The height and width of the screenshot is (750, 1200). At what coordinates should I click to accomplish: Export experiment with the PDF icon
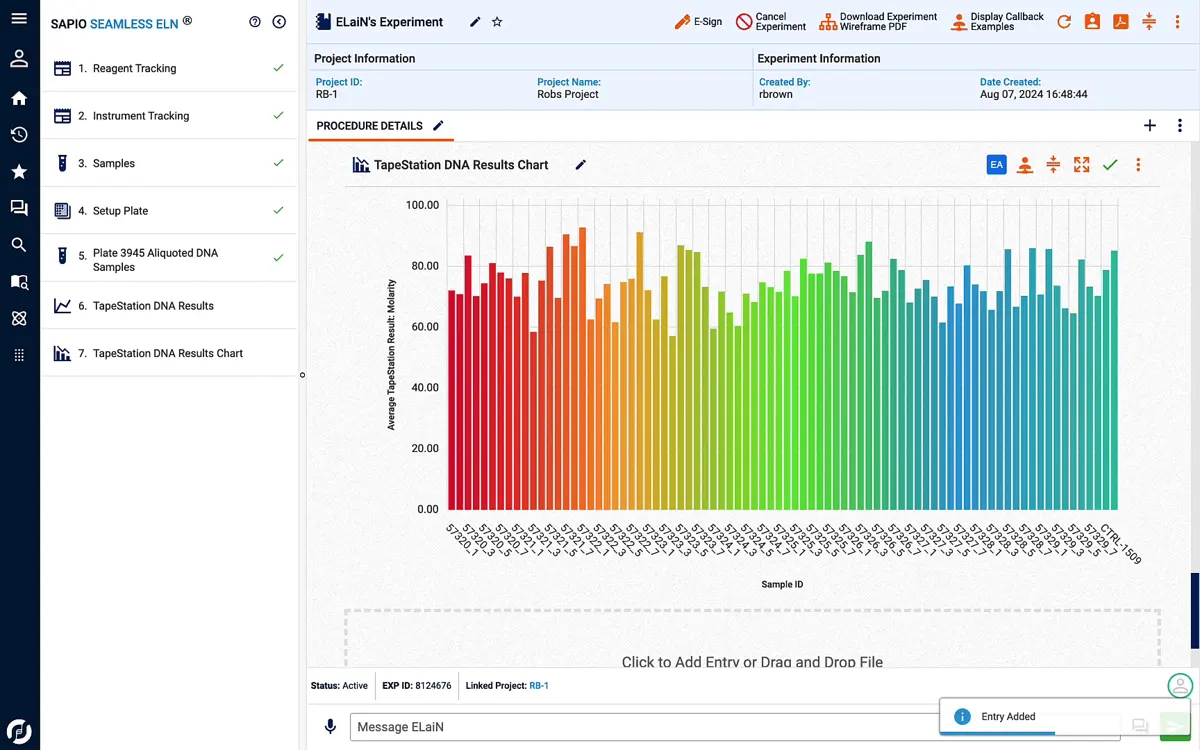[1121, 22]
